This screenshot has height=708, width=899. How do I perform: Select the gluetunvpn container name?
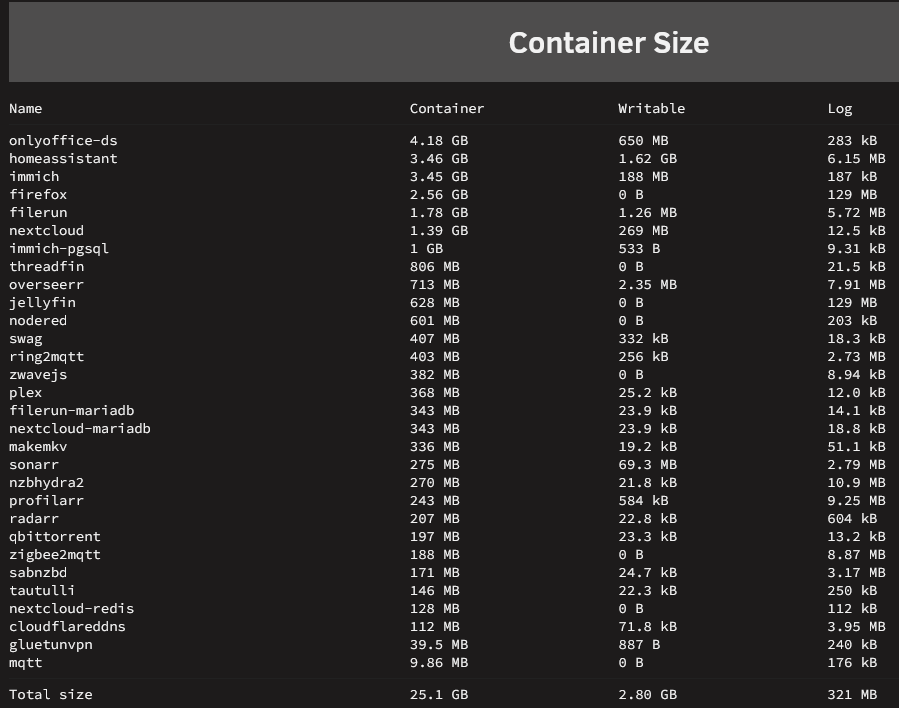coord(50,645)
